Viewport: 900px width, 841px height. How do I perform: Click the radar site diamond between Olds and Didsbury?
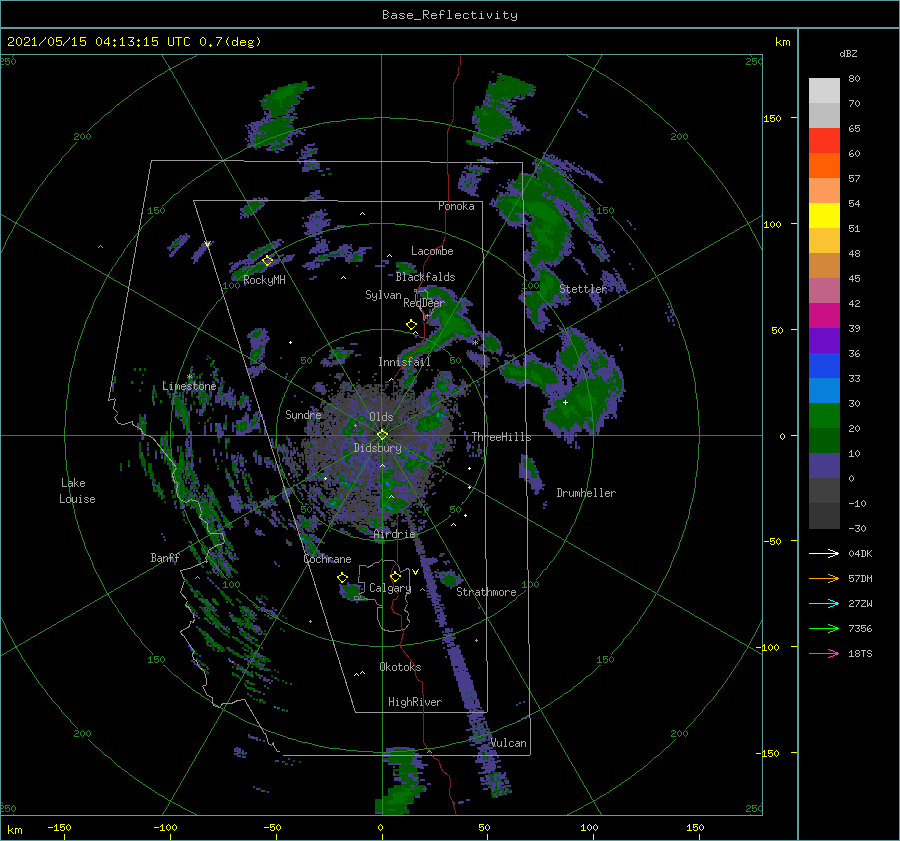click(x=382, y=435)
